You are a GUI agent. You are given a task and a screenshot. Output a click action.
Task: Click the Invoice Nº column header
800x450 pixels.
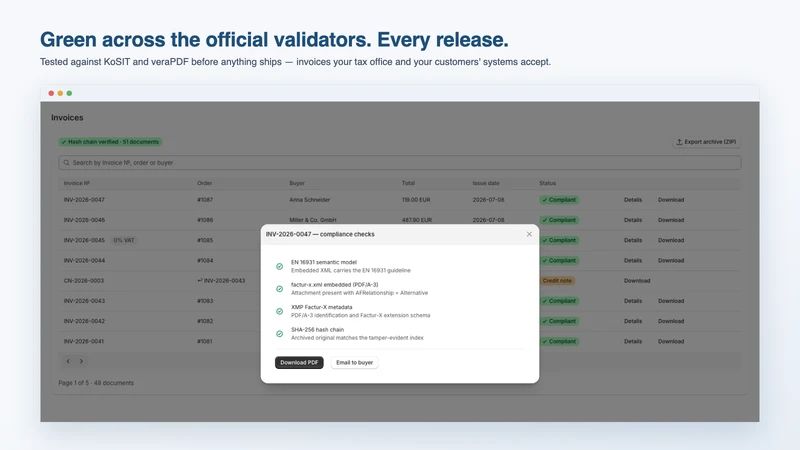(x=77, y=183)
